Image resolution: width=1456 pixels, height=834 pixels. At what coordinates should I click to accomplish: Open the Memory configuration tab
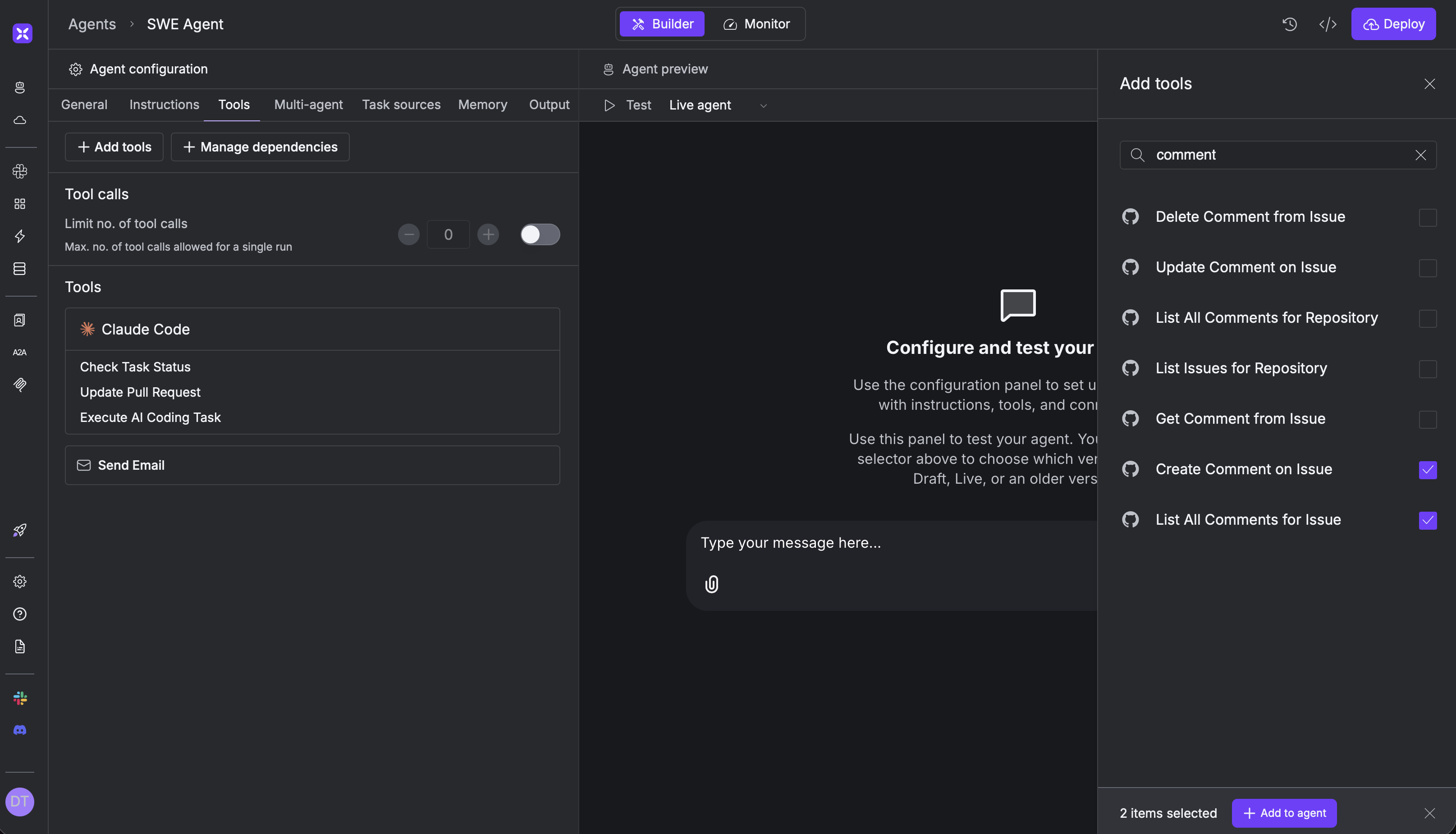point(482,104)
